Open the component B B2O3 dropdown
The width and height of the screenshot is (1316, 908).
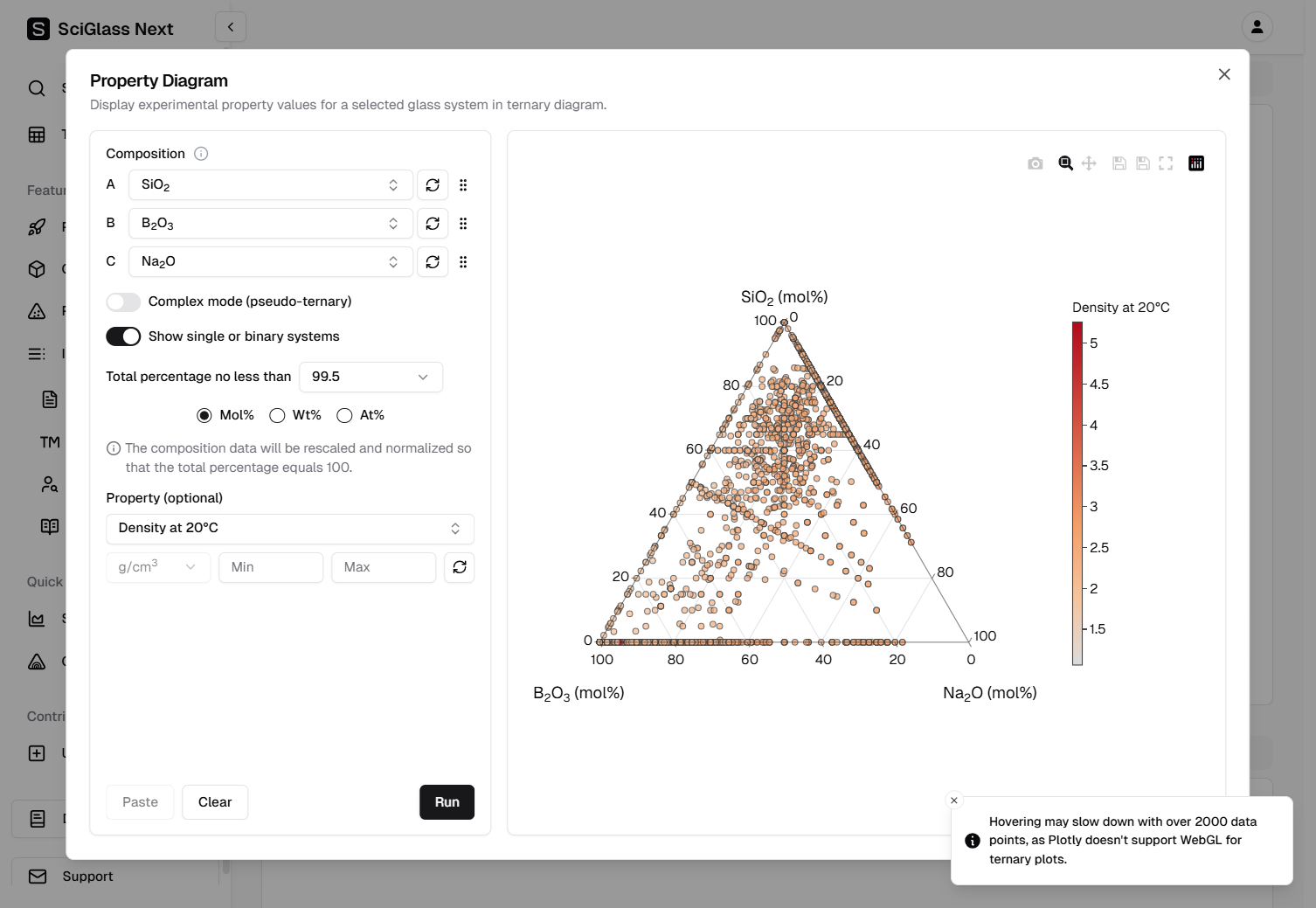270,224
